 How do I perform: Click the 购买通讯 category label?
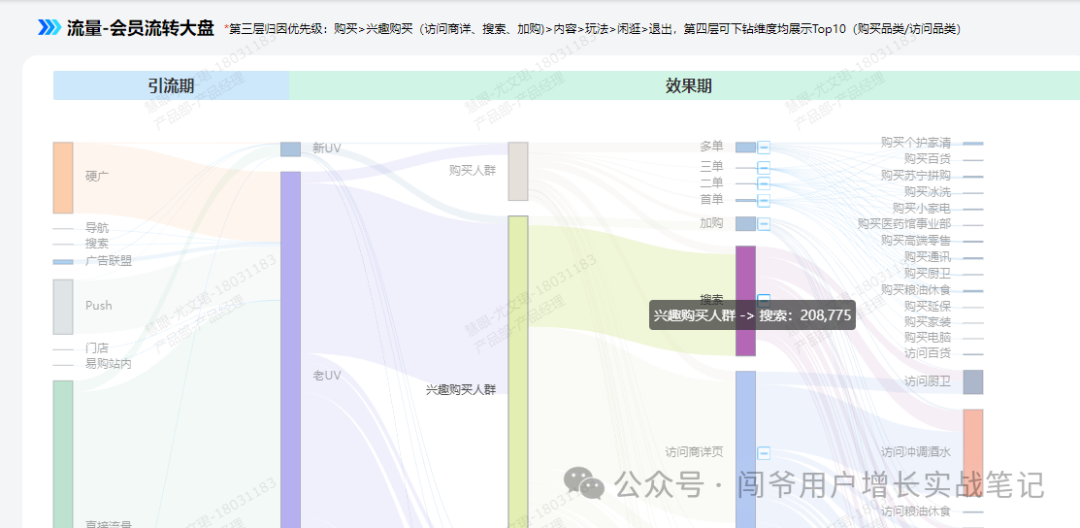pos(927,257)
